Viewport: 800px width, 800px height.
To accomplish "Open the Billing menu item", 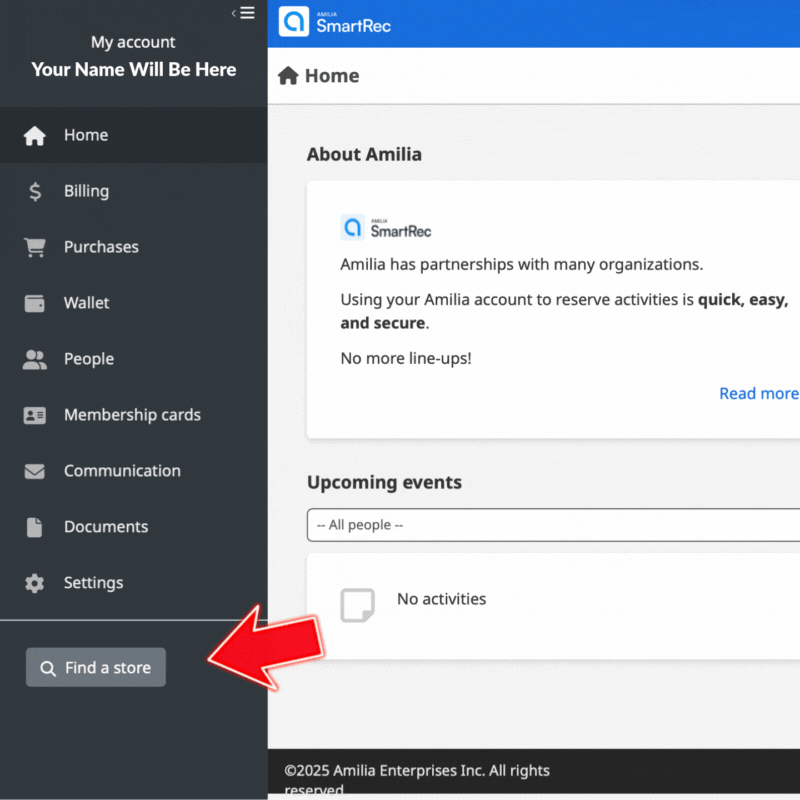I will pyautogui.click(x=86, y=191).
